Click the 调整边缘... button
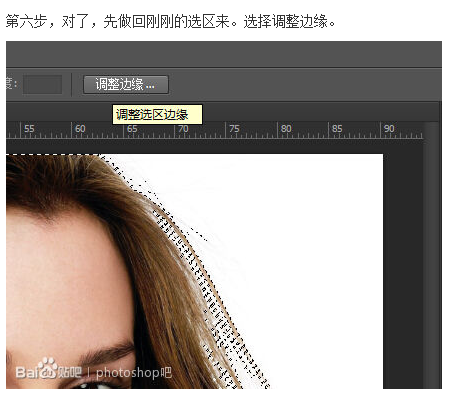The width and height of the screenshot is (452, 395). pyautogui.click(x=126, y=84)
